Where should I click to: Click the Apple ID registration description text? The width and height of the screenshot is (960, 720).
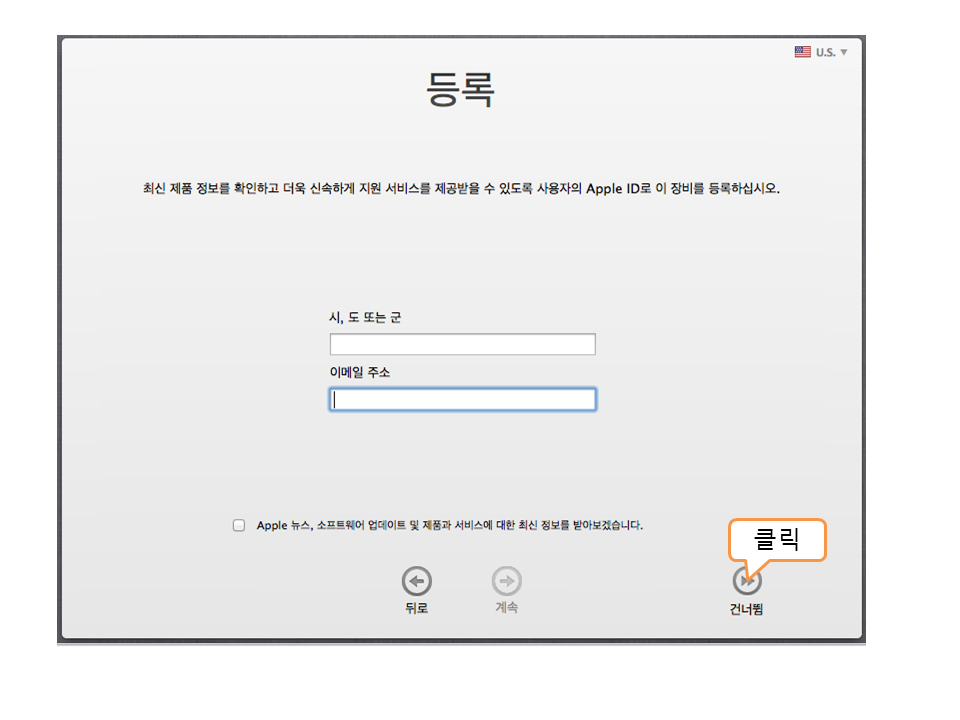coord(460,188)
